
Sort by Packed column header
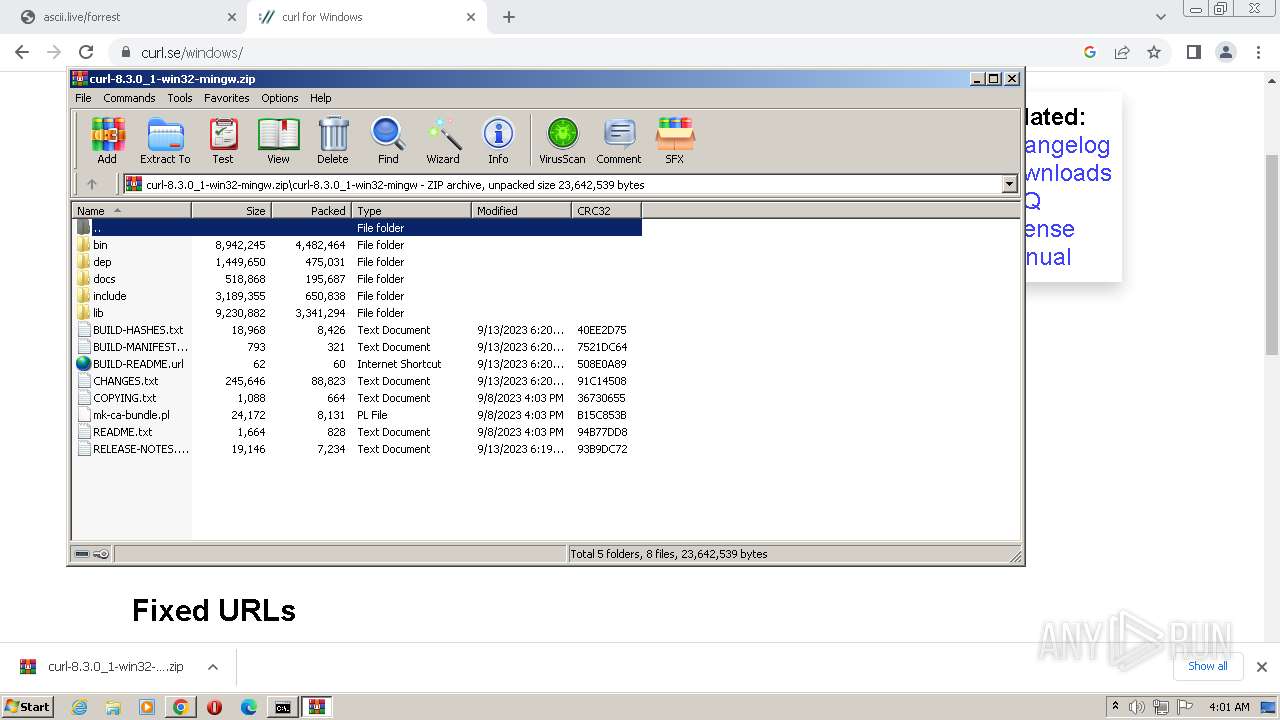(x=311, y=211)
